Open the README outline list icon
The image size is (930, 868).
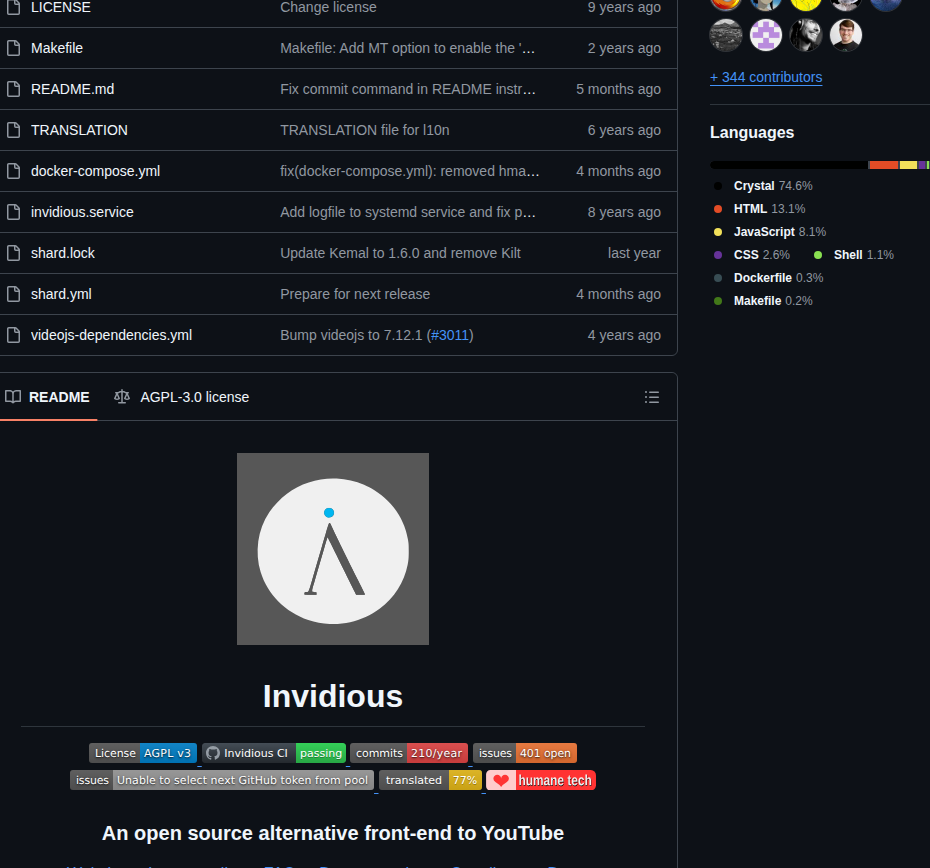[x=652, y=397]
